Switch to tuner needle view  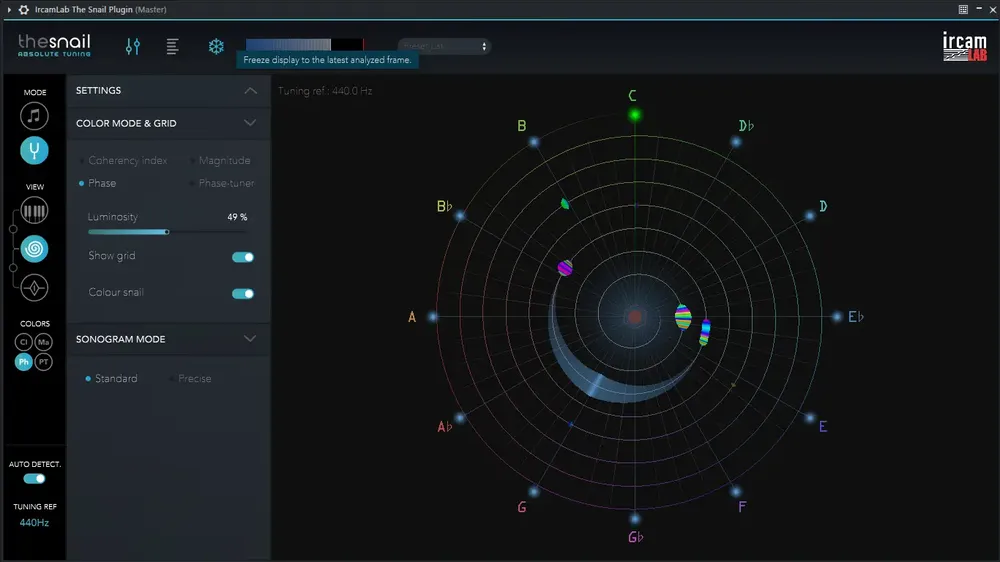click(34, 288)
